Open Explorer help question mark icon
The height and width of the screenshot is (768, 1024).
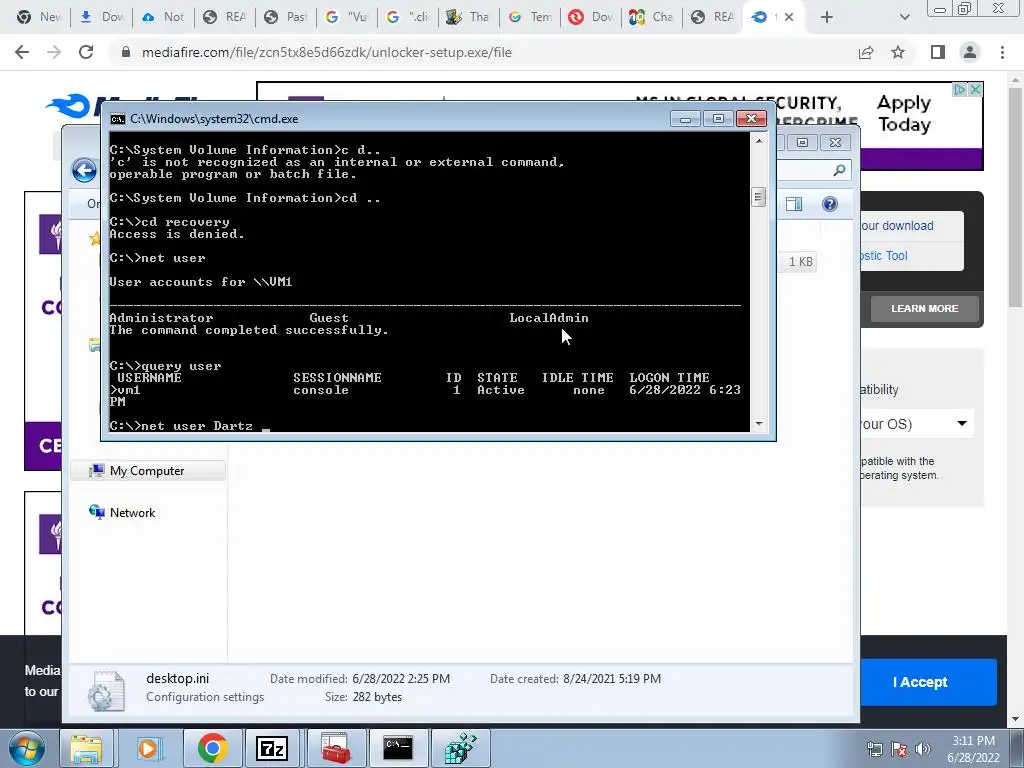pyautogui.click(x=829, y=204)
